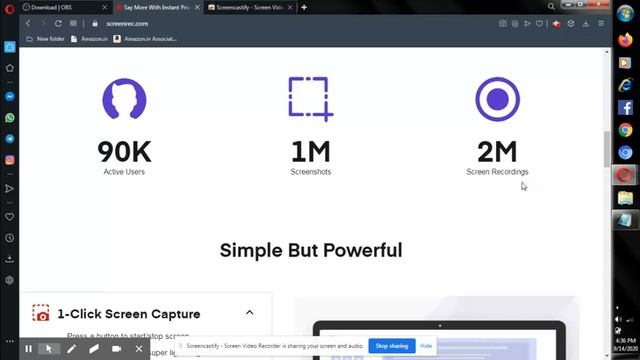This screenshot has height=360, width=640.
Task: Select the Screencastify cursor tool
Action: click(x=49, y=349)
